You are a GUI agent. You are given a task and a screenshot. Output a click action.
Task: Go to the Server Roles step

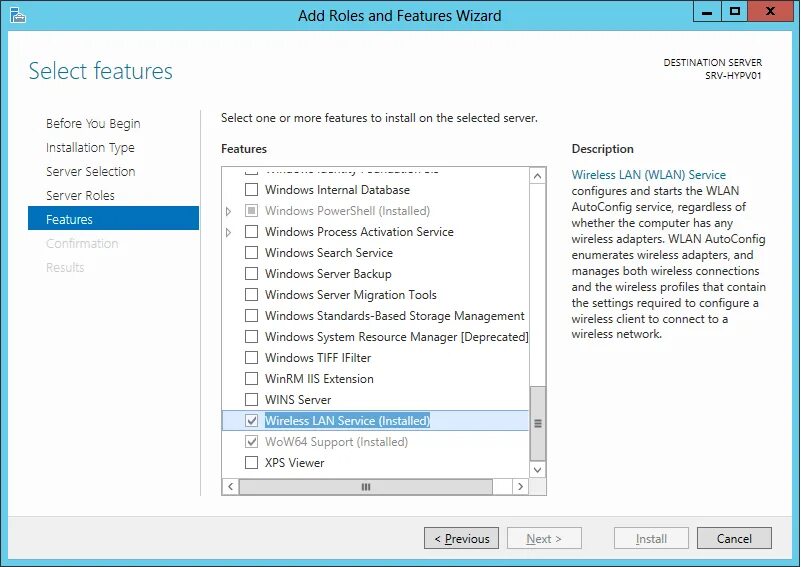pyautogui.click(x=80, y=195)
